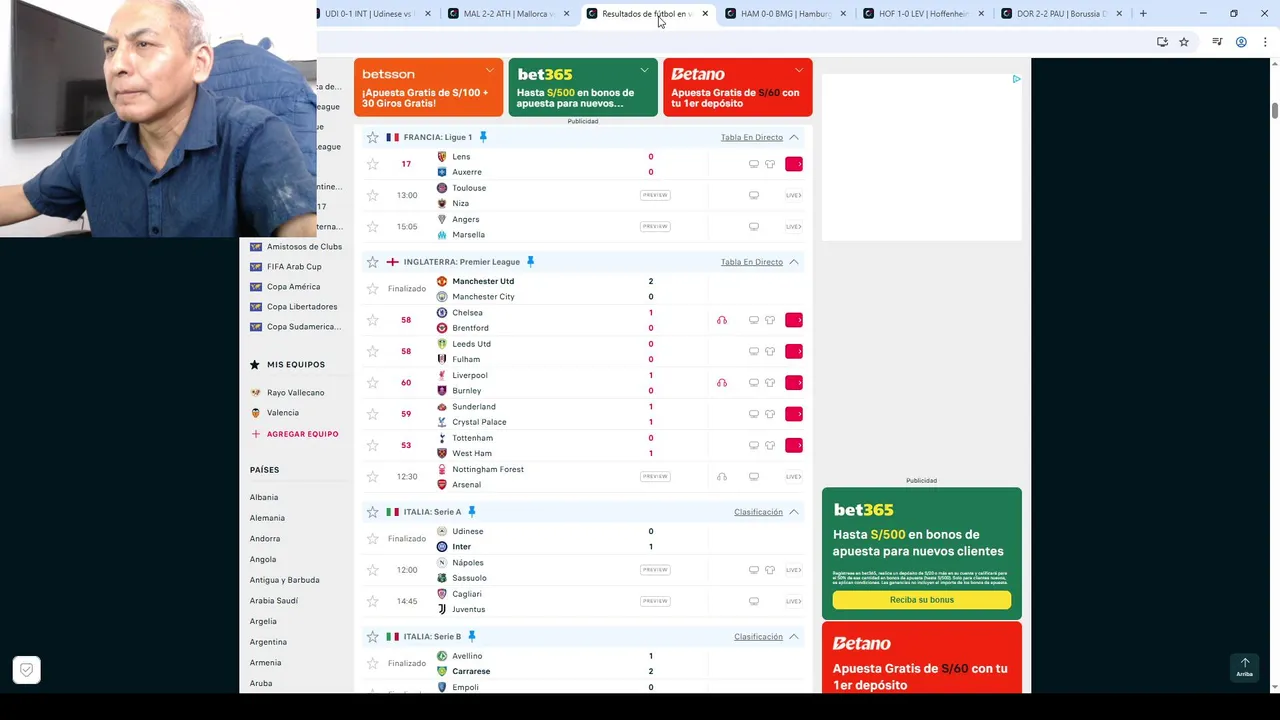
Task: Toggle pin for FRANCIA Ligue 1
Action: point(482,137)
